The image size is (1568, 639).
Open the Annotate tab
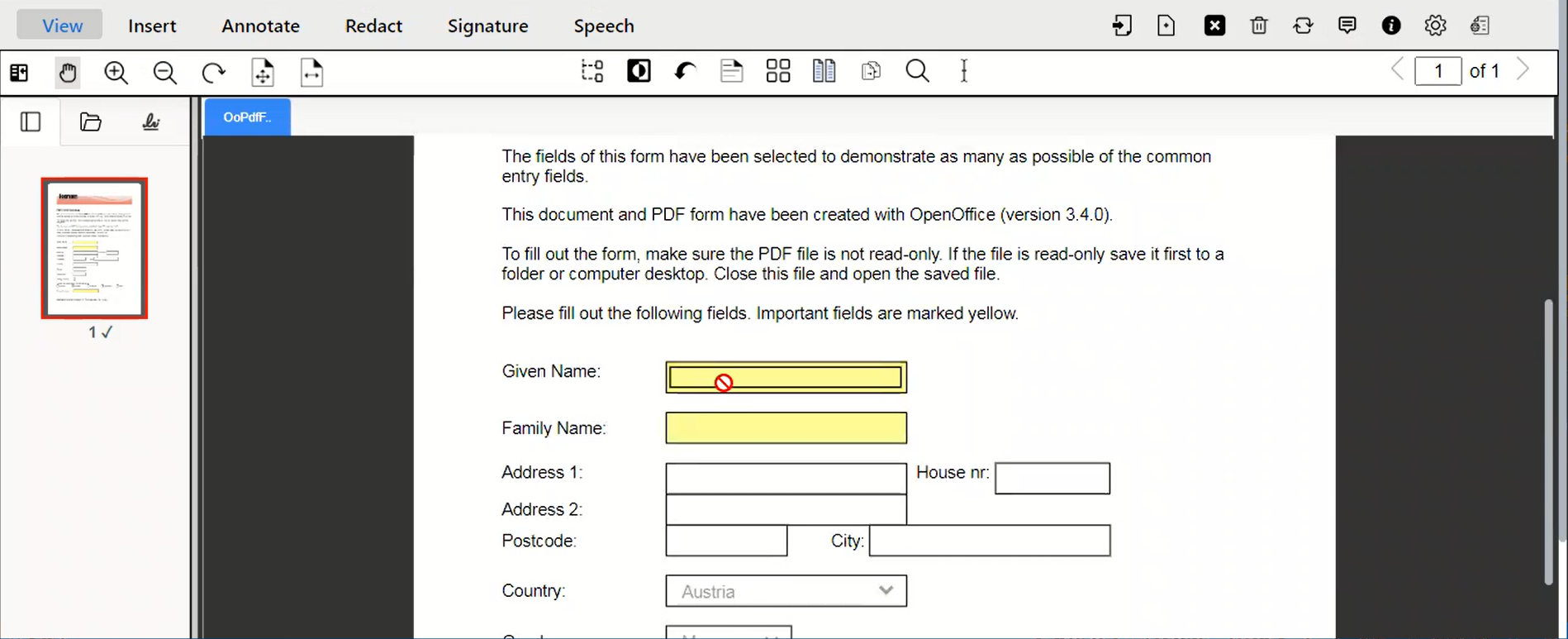pyautogui.click(x=260, y=26)
